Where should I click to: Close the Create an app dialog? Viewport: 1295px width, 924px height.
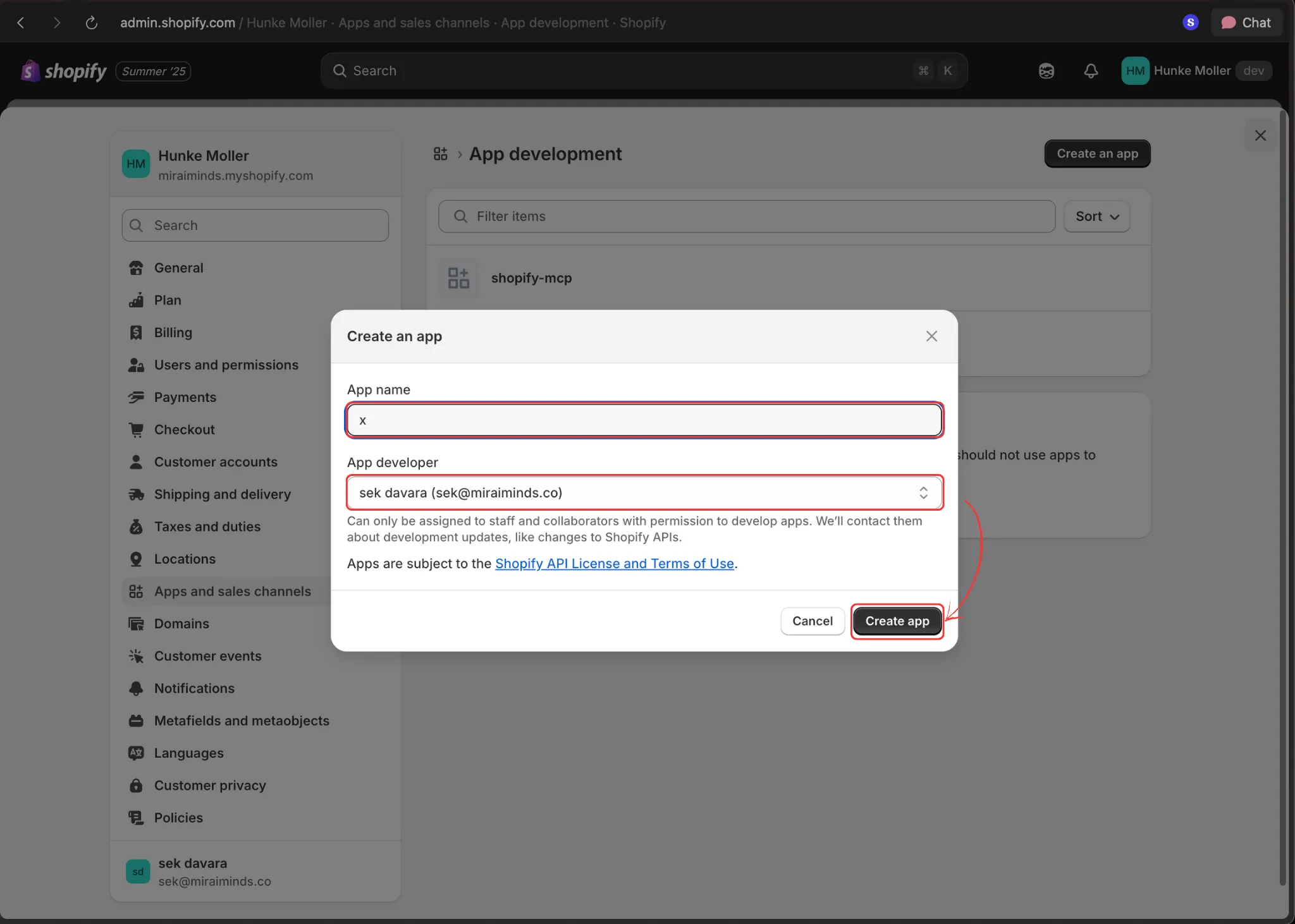pos(931,336)
